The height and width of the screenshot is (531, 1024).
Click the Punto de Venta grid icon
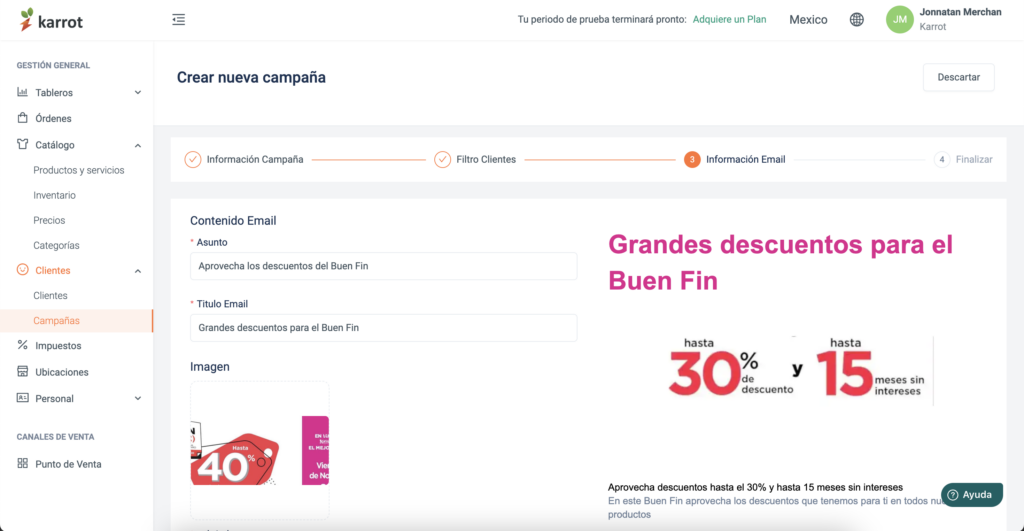[23, 463]
